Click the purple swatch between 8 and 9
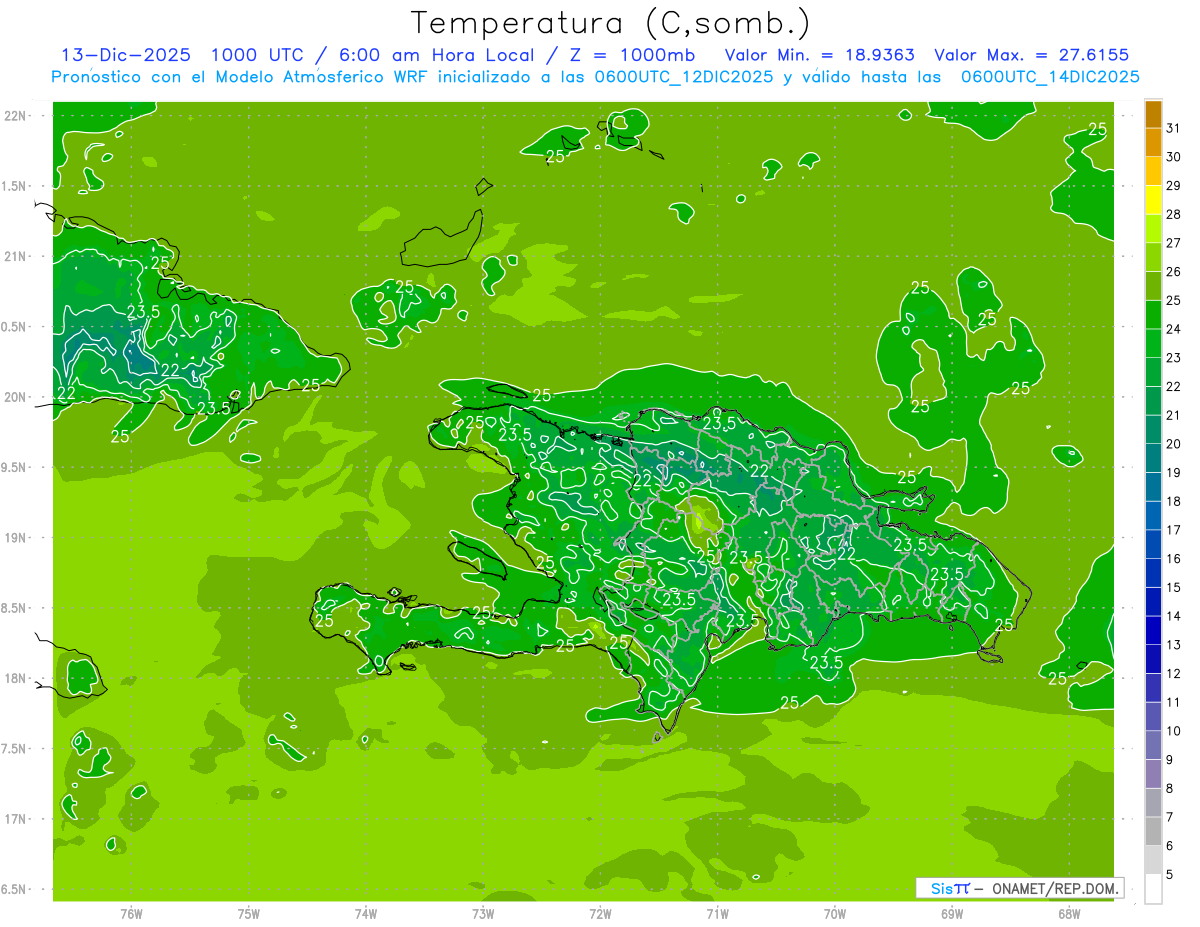Viewport: 1200px width, 927px height. click(1153, 774)
